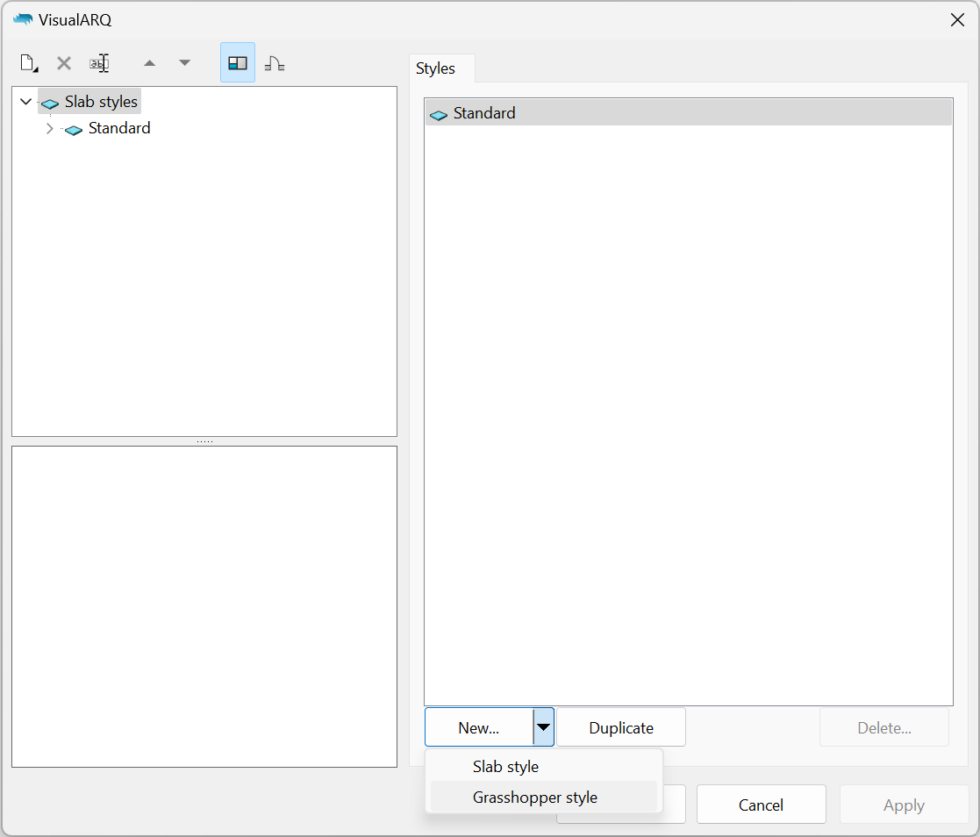Move style down with down arrow
This screenshot has width=980, height=837.
pyautogui.click(x=184, y=63)
